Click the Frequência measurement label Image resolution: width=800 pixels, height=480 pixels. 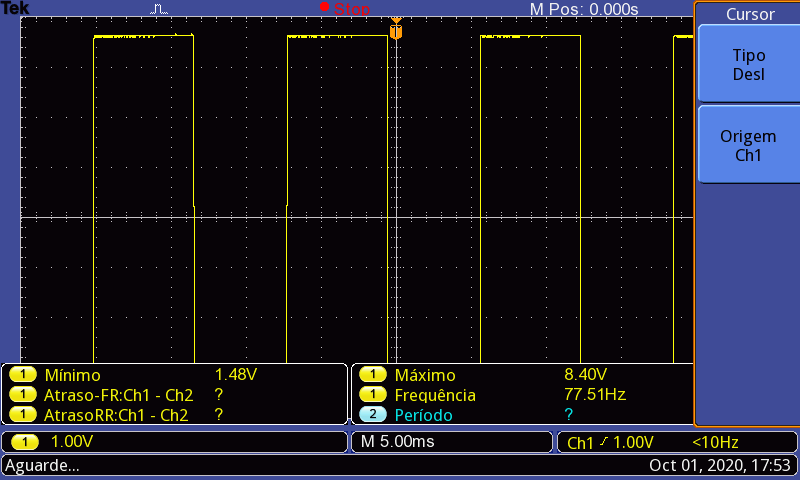tap(435, 395)
